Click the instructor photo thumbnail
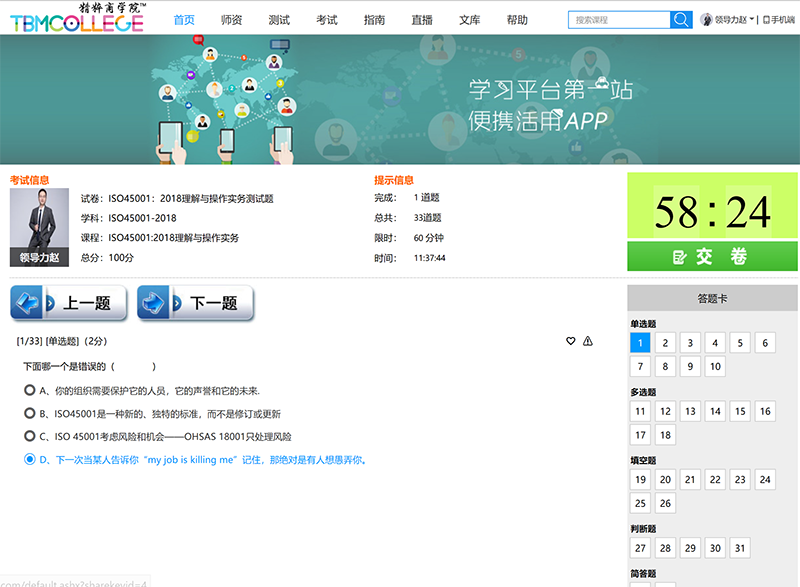 click(40, 226)
